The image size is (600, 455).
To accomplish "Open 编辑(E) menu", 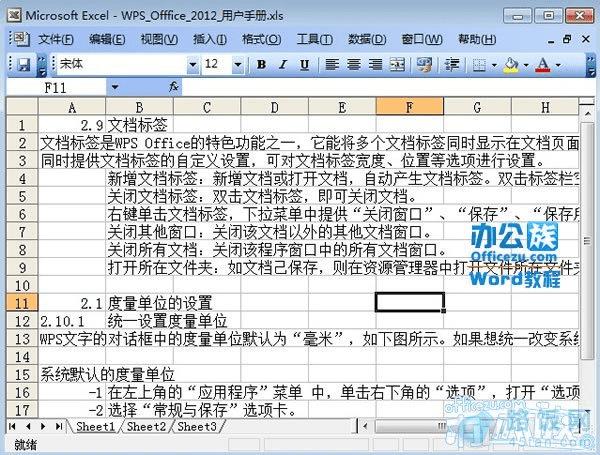I will pos(107,39).
